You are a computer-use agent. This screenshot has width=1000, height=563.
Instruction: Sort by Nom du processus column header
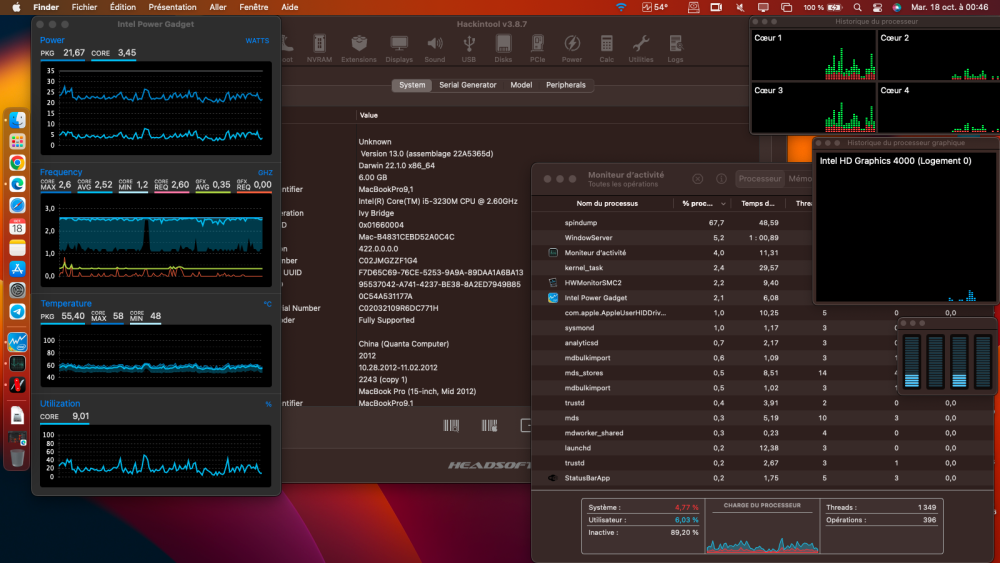click(x=607, y=203)
